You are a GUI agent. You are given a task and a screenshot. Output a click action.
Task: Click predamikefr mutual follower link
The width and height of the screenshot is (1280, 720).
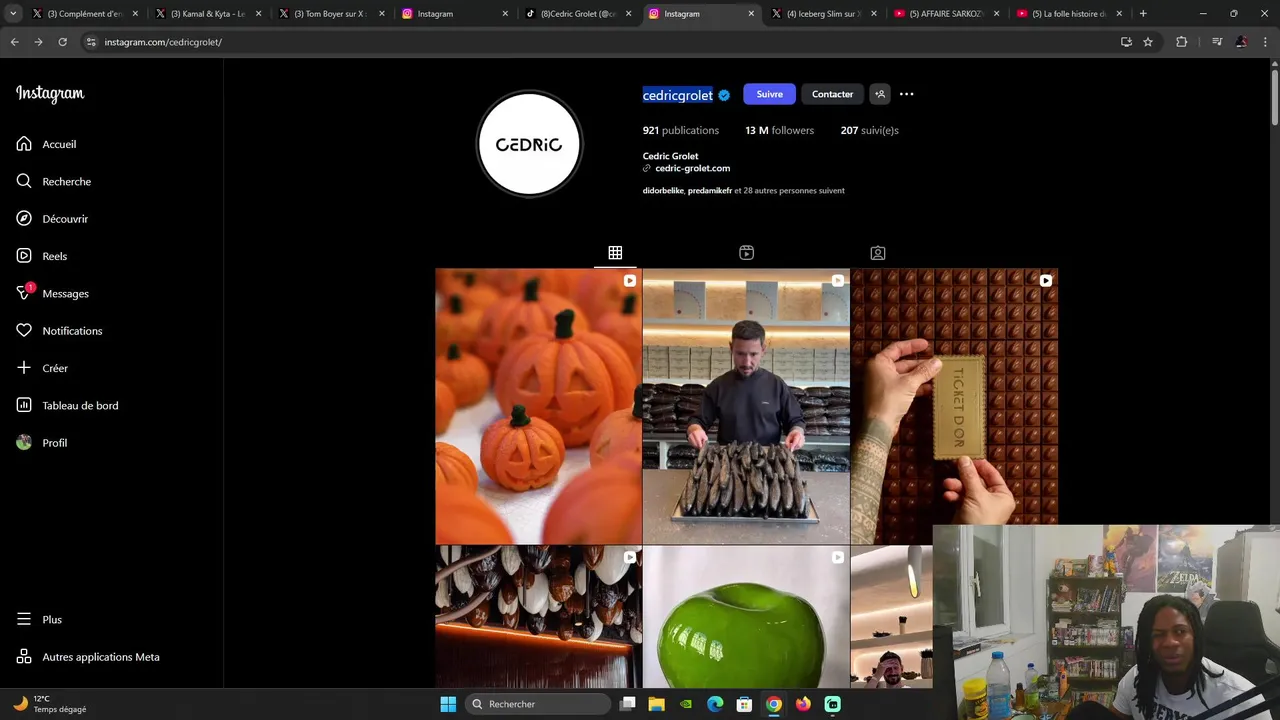click(710, 190)
